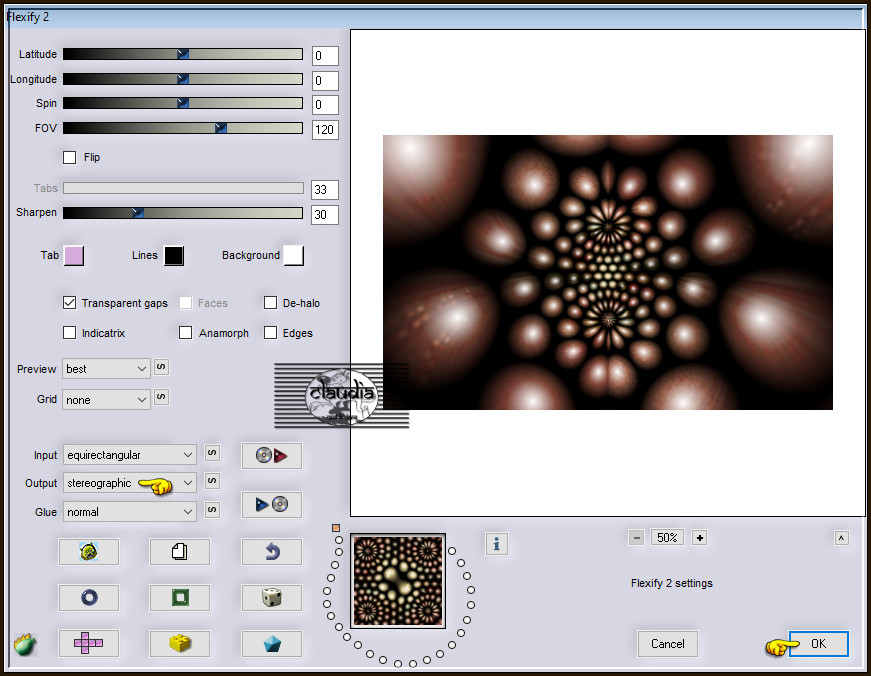This screenshot has height=676, width=871.
Task: Click the 50% zoom level button
Action: [x=667, y=538]
